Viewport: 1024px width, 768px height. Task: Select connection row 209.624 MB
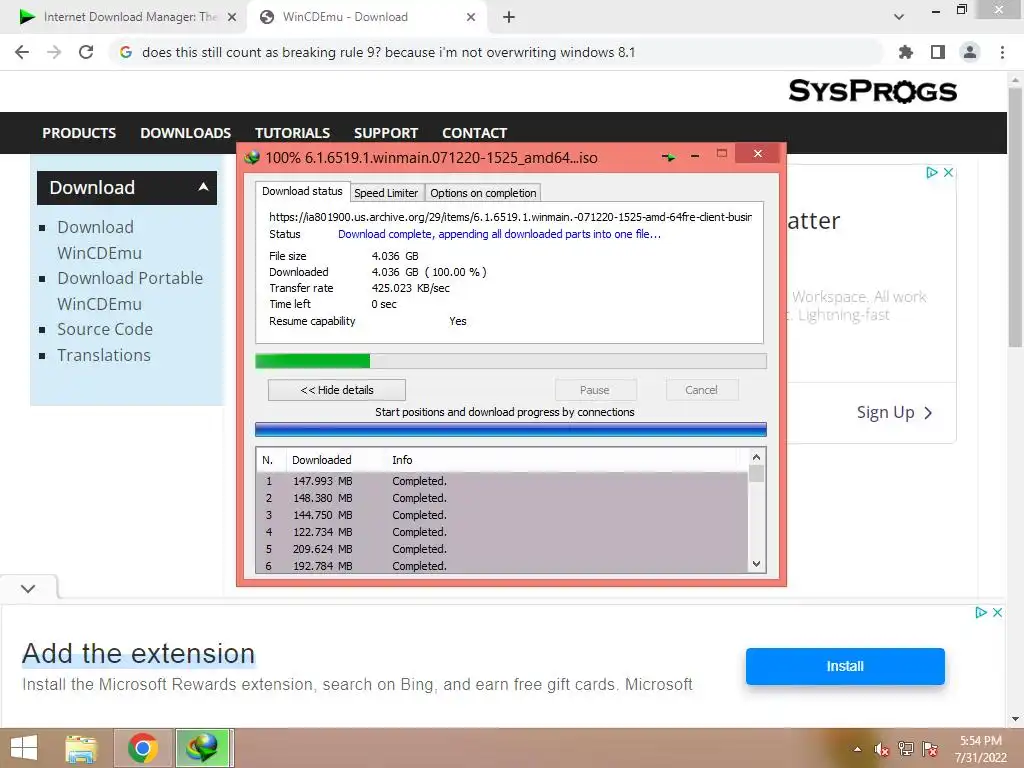point(502,549)
